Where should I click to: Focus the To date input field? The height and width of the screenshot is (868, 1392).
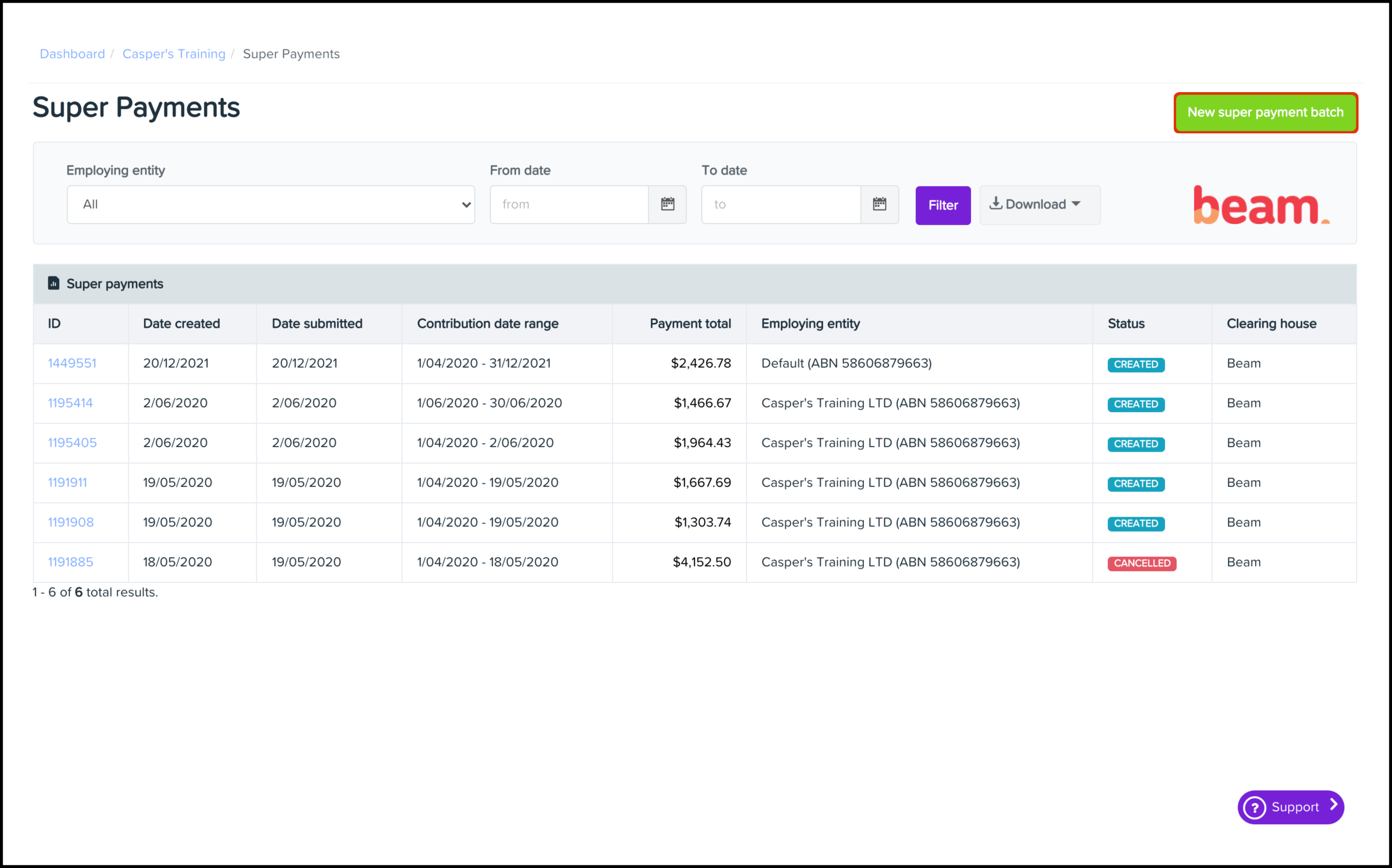pos(780,204)
